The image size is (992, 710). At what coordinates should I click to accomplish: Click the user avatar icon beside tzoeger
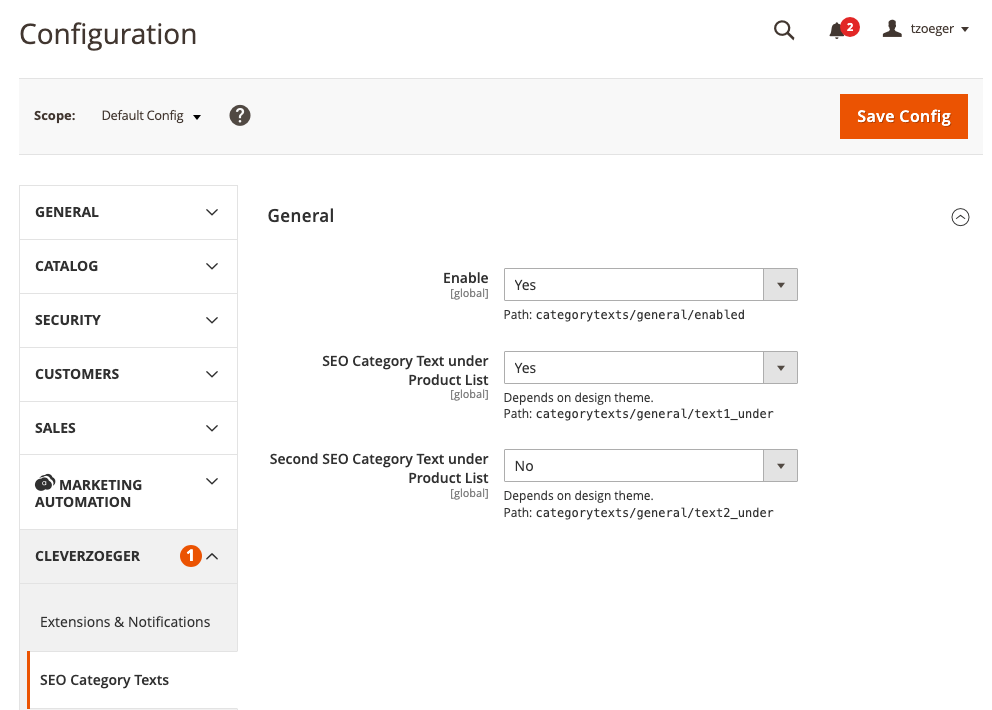click(x=892, y=28)
